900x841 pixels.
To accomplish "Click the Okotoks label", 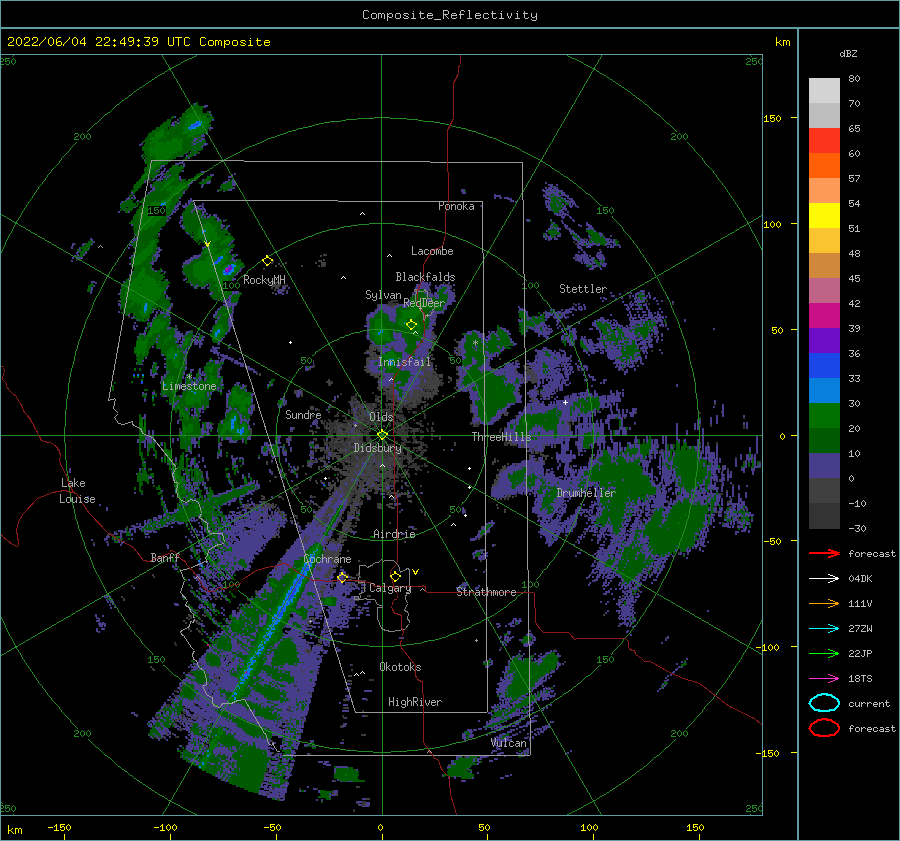I will coord(400,667).
